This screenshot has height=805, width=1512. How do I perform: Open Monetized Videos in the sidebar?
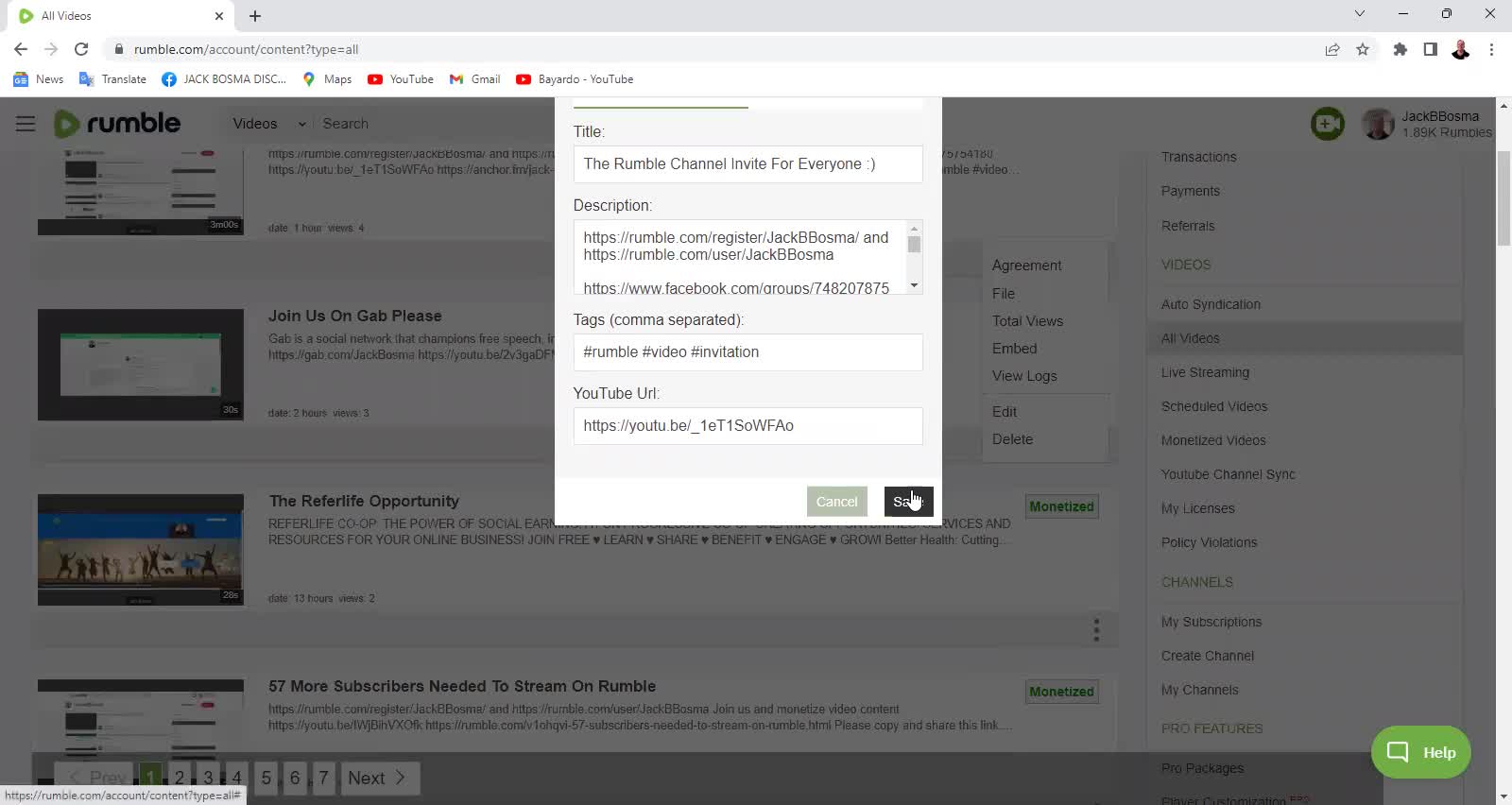(x=1213, y=440)
